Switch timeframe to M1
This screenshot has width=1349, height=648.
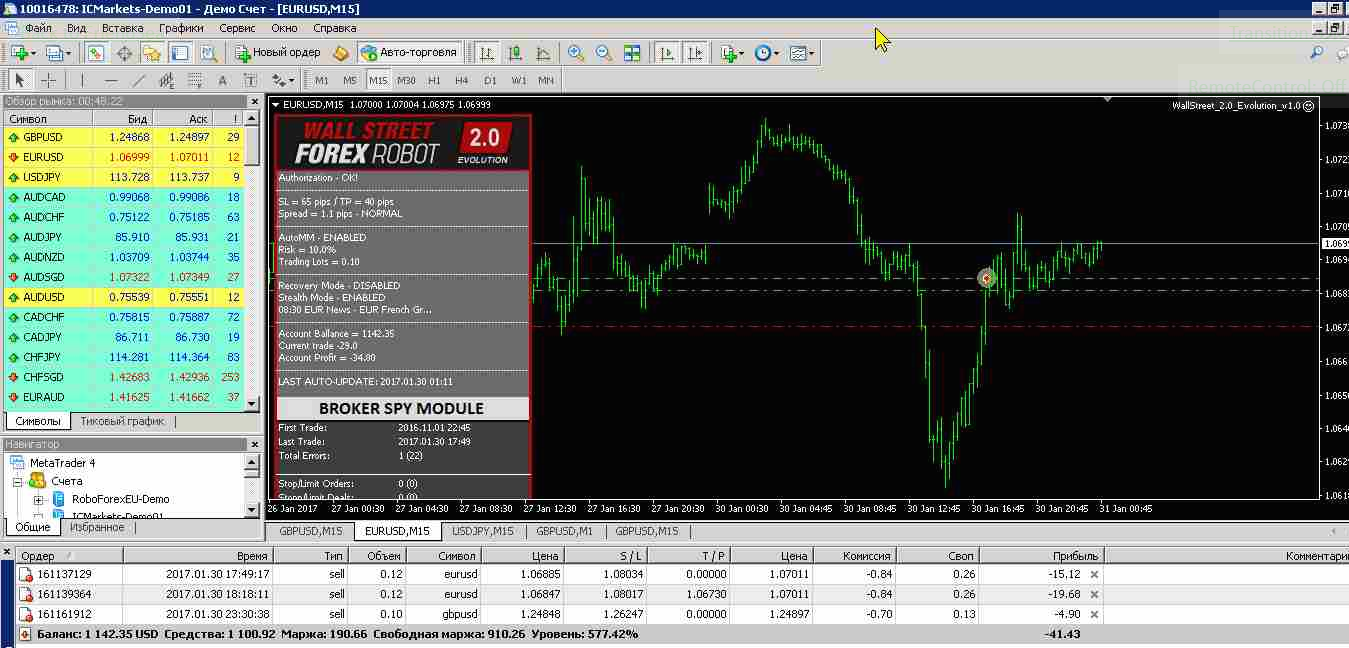point(321,81)
